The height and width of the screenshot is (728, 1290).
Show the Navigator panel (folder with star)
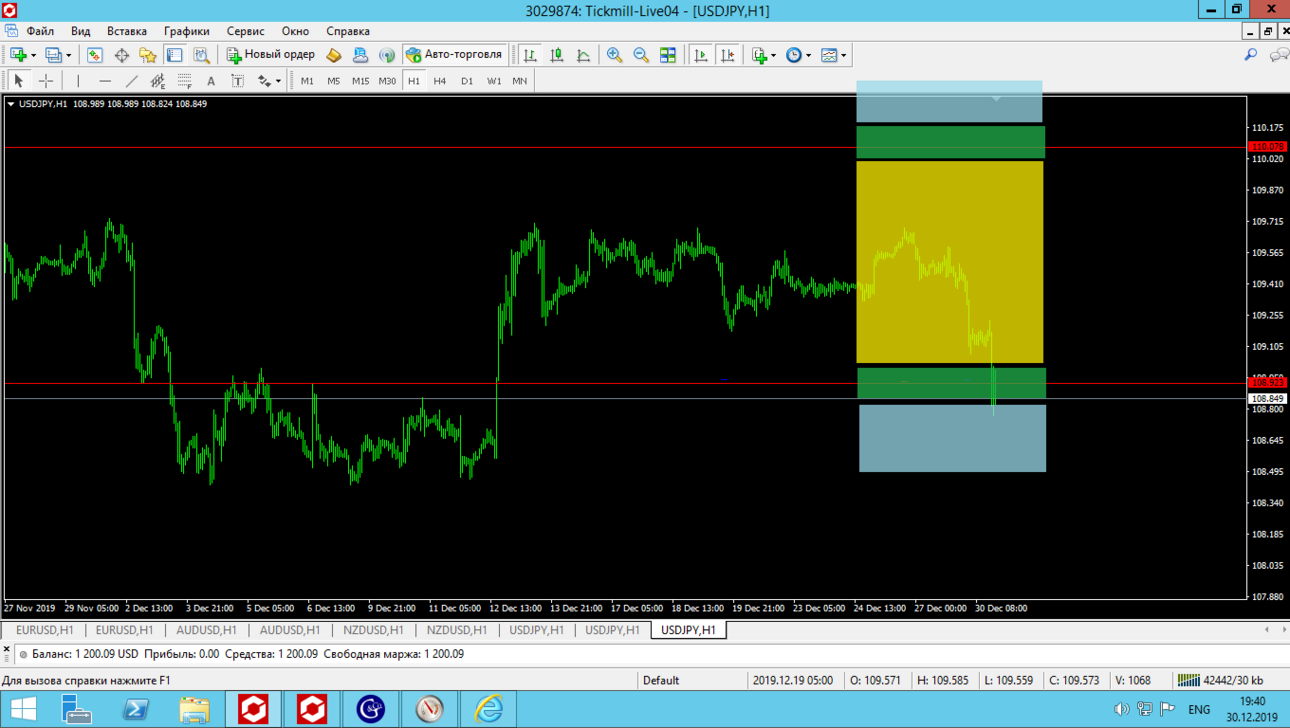click(148, 55)
